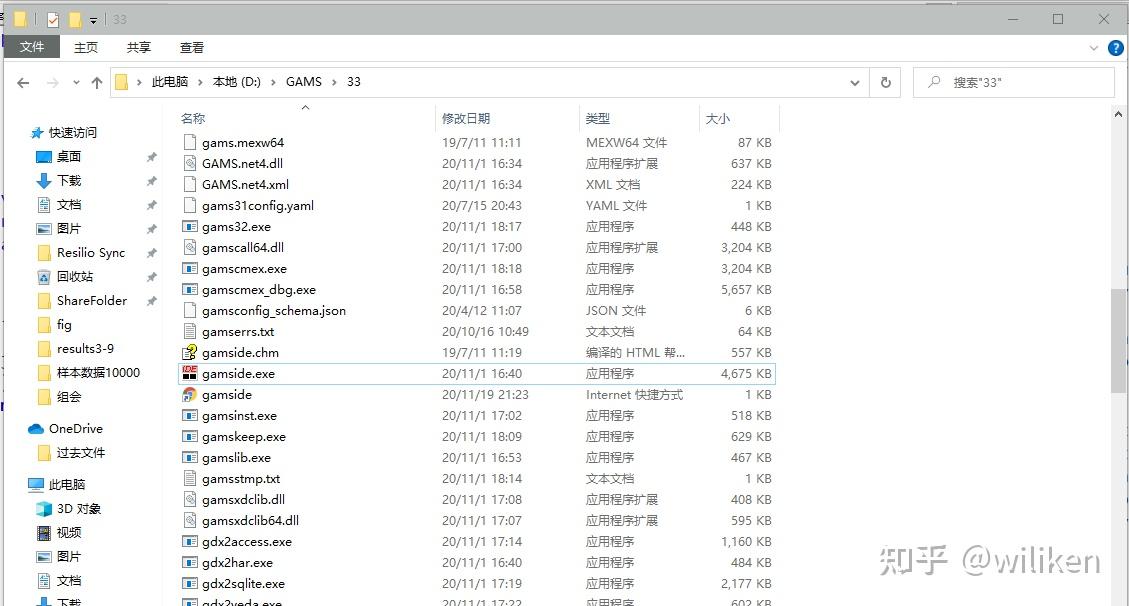Navigate back using the back arrow

[23, 81]
